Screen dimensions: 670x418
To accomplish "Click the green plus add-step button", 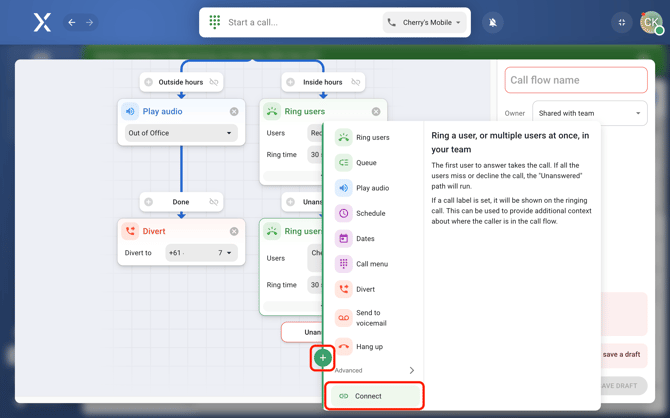I will [x=323, y=358].
